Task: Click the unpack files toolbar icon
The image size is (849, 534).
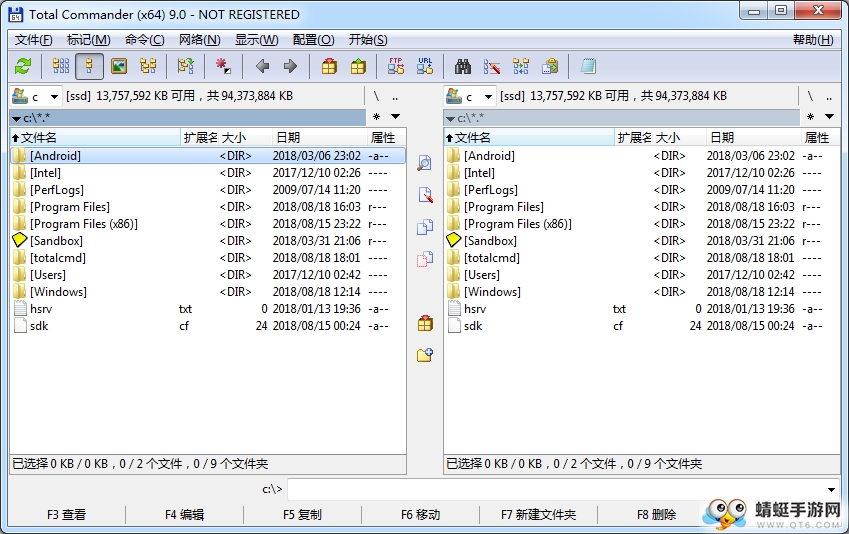Action: (x=358, y=67)
